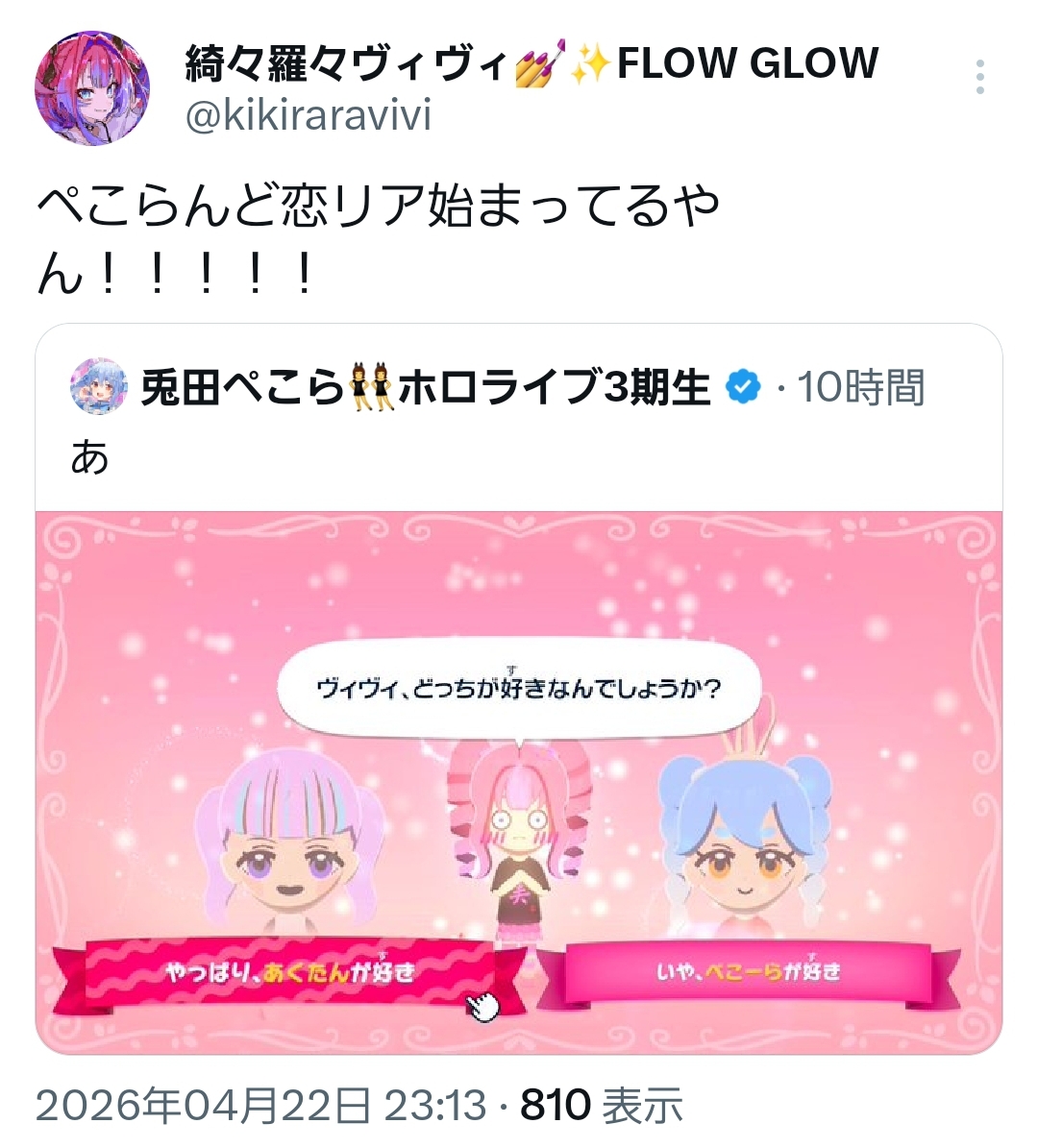
Task: Tap the quoted tweet's small avatar
Action: click(x=99, y=386)
